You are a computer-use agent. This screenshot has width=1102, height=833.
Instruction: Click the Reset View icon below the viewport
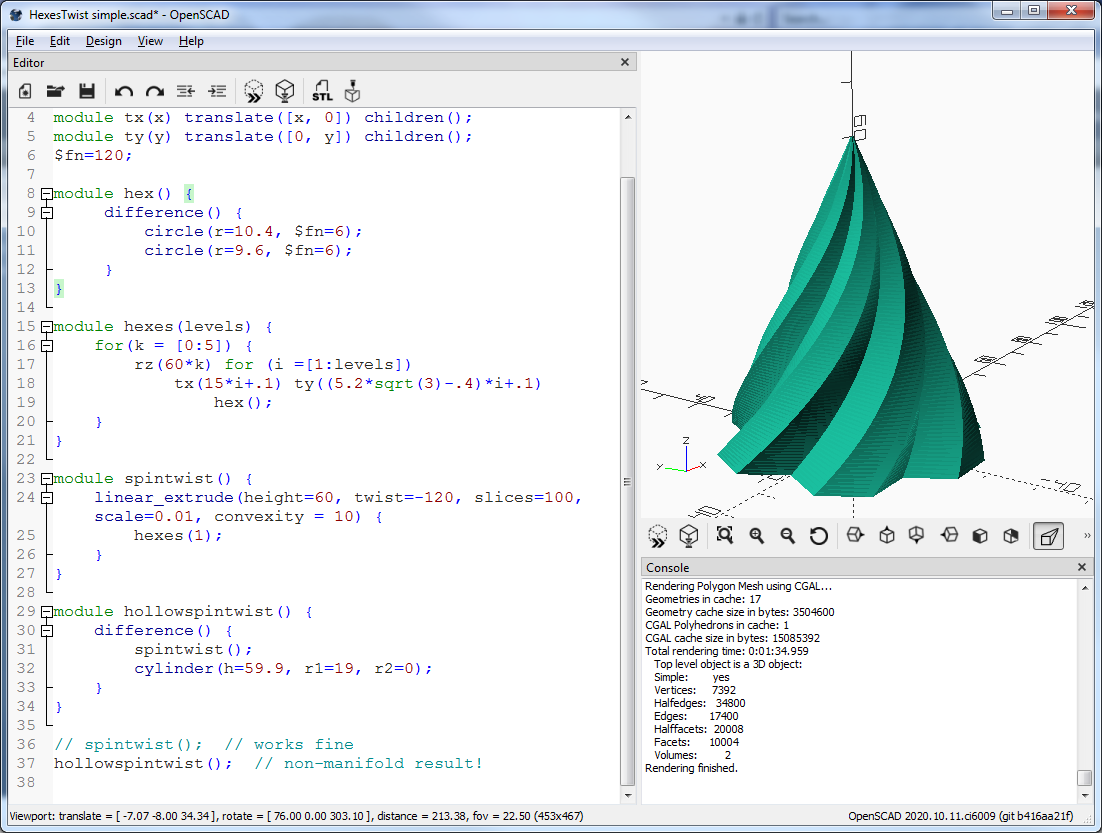tap(819, 536)
